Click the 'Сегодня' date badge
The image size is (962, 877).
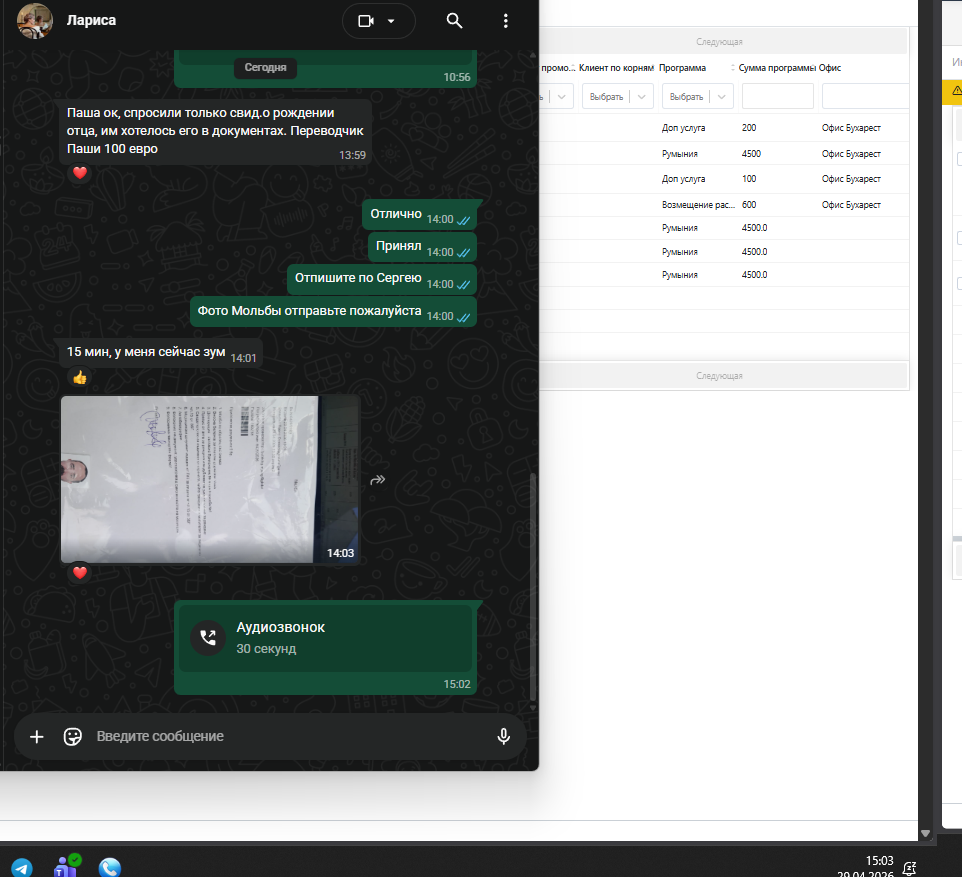[x=265, y=68]
